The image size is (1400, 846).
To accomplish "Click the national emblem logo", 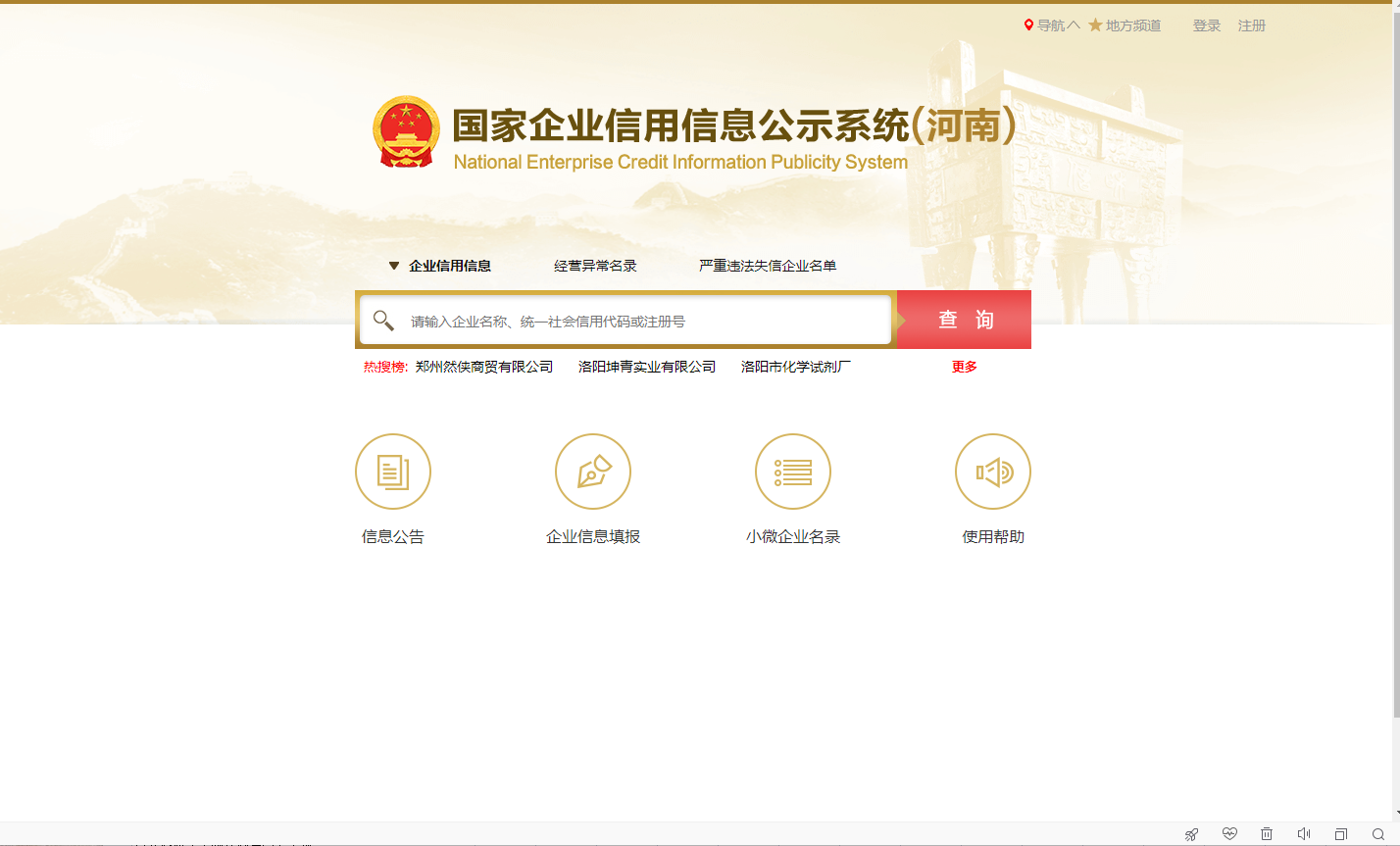I will click(406, 131).
